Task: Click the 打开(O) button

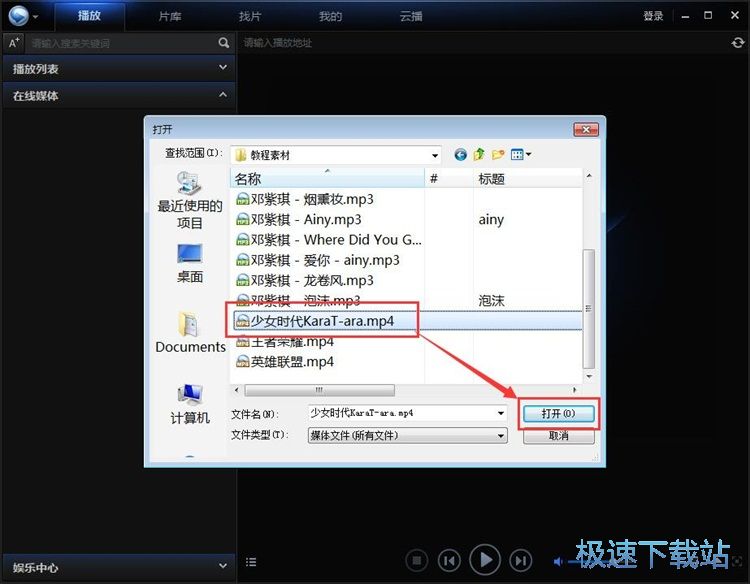Action: 558,413
